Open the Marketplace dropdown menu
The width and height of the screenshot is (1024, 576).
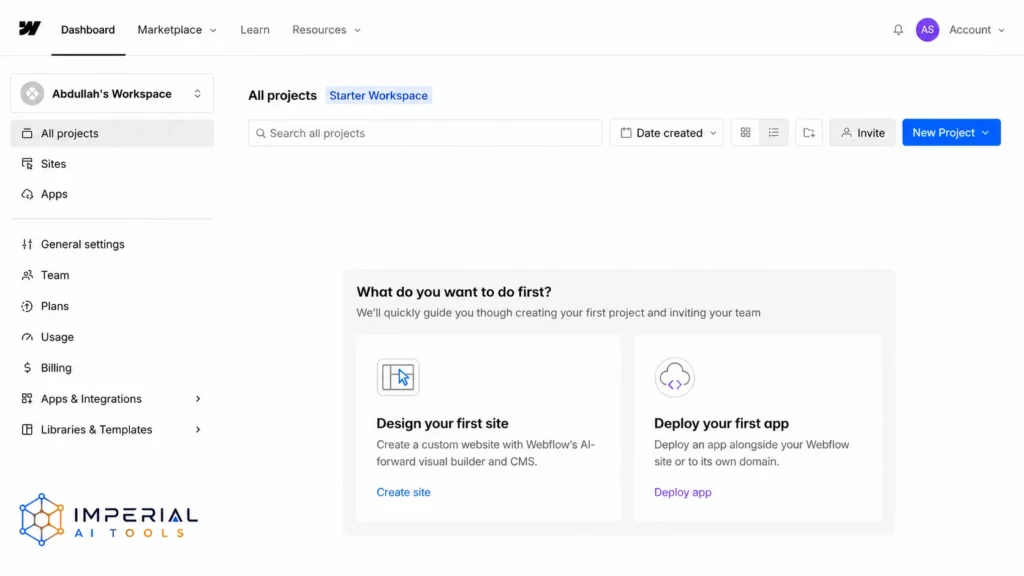pyautogui.click(x=176, y=29)
